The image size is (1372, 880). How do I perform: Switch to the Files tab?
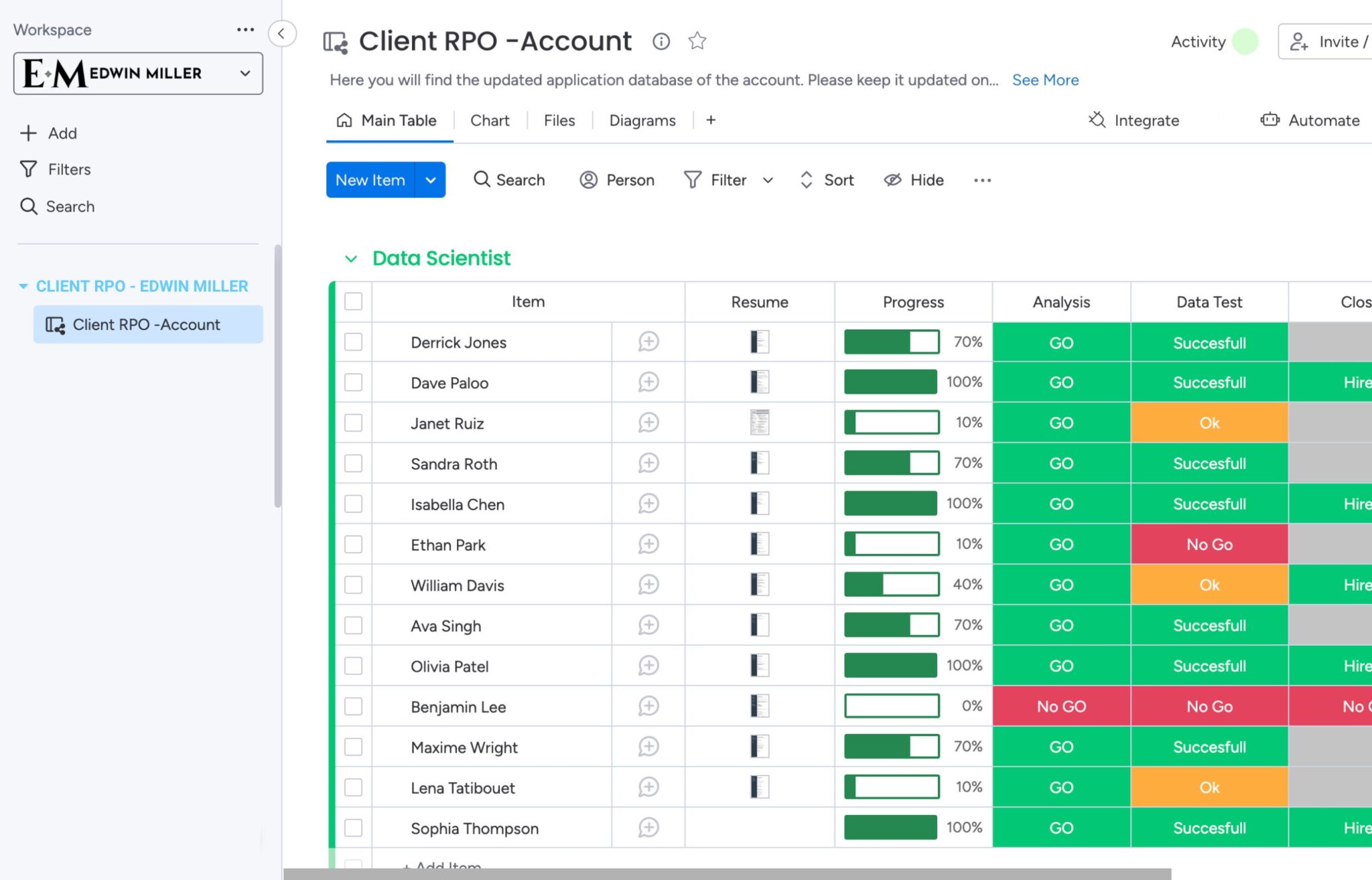coord(558,120)
